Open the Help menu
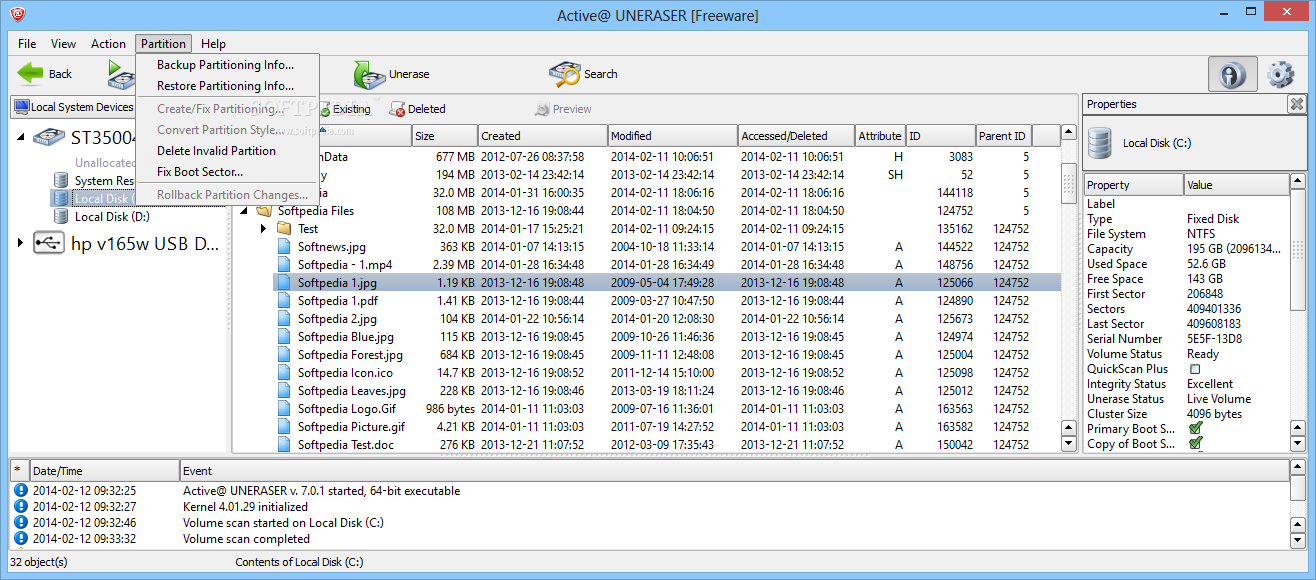 [213, 44]
